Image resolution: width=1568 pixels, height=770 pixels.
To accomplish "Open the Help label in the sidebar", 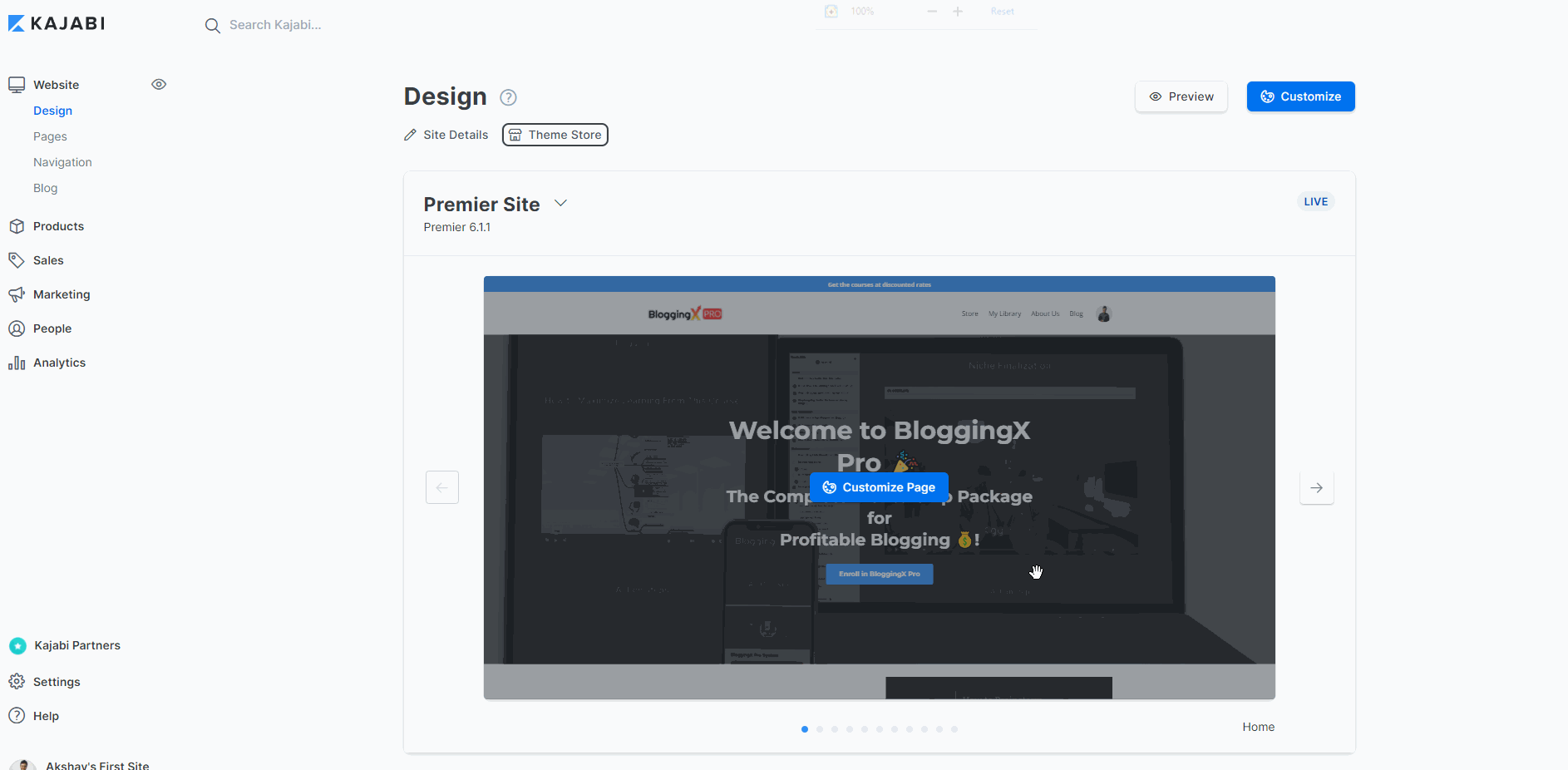I will click(46, 716).
